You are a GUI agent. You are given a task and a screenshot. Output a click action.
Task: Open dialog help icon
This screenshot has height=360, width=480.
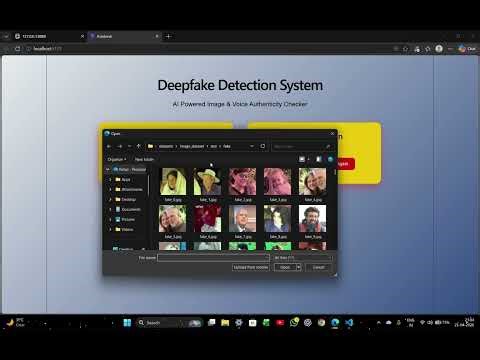tap(330, 159)
